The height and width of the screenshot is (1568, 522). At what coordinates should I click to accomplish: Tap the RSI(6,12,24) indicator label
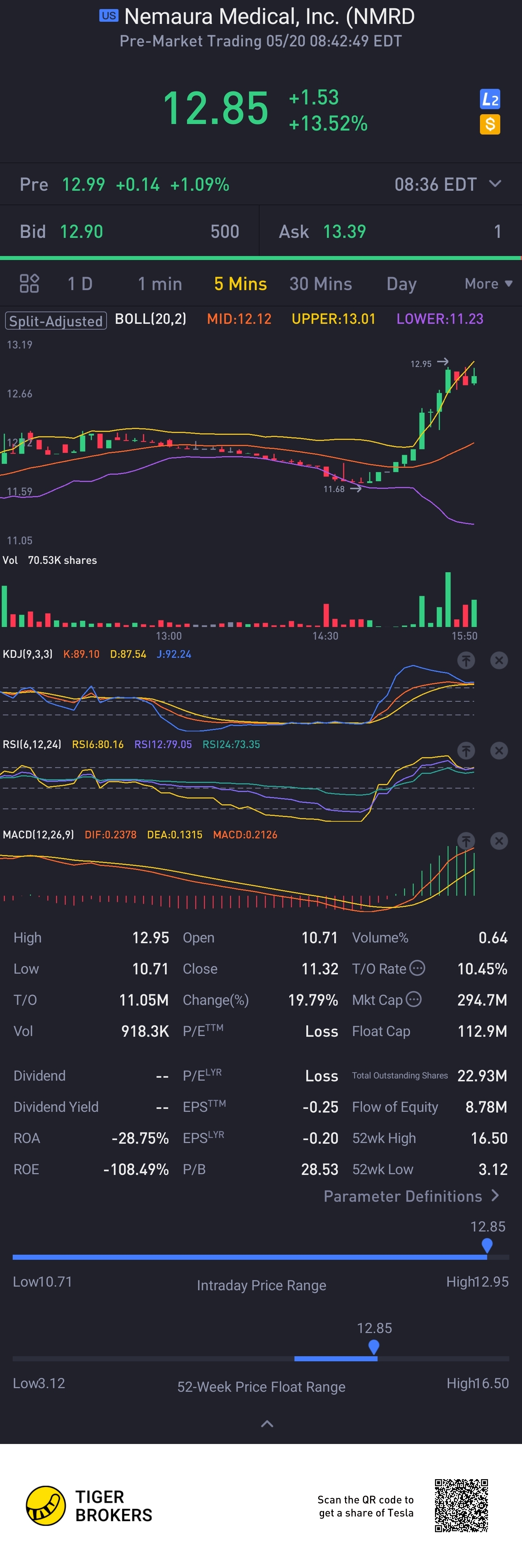pyautogui.click(x=32, y=744)
